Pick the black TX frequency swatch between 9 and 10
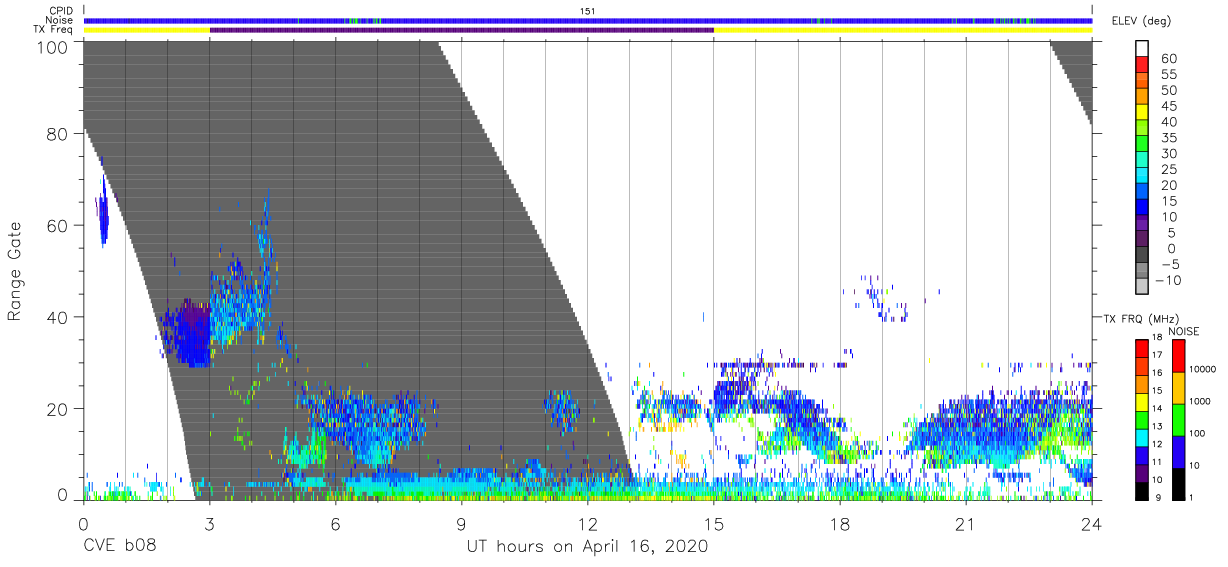 click(x=1141, y=489)
